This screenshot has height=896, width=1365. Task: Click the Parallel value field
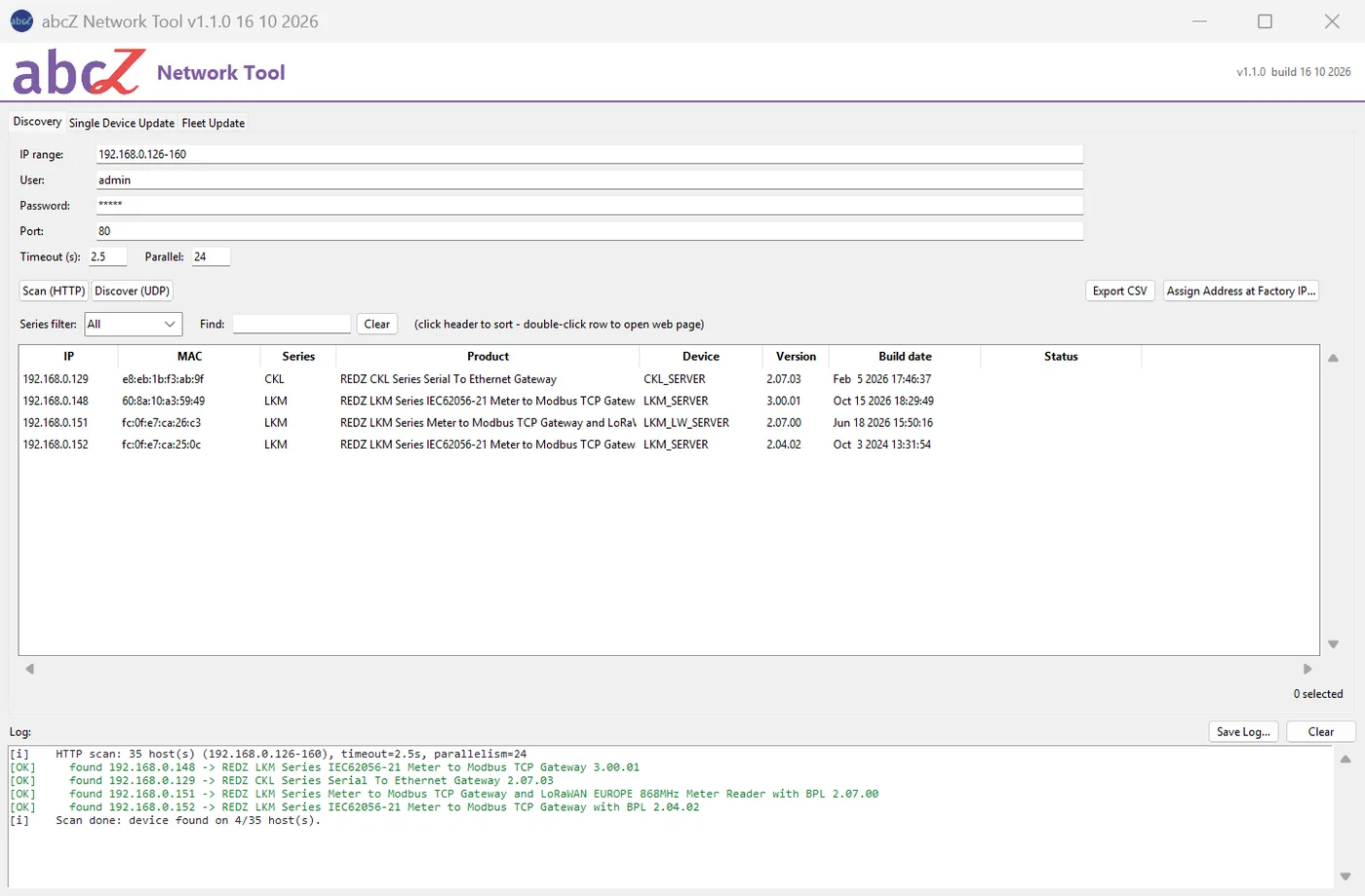211,256
